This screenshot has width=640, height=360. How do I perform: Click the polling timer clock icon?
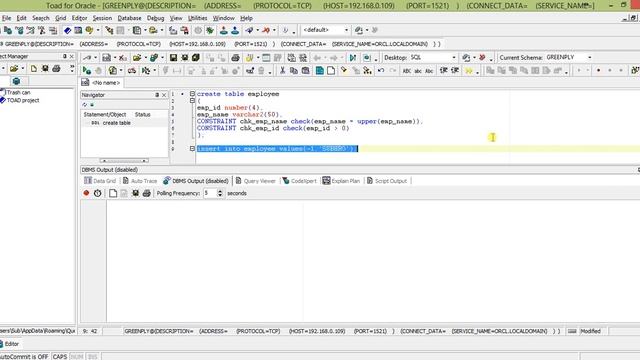point(98,193)
